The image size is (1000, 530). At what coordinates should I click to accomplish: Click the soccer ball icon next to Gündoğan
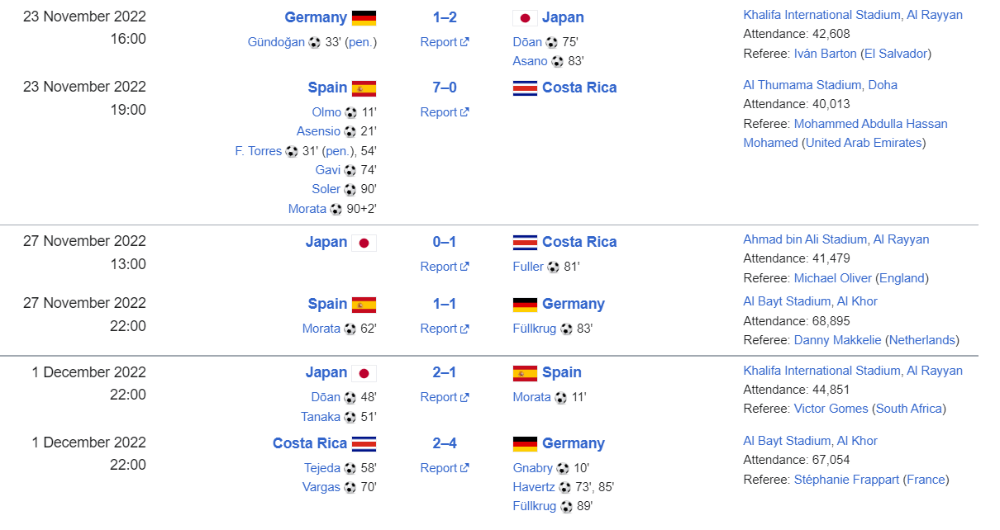coord(315,43)
